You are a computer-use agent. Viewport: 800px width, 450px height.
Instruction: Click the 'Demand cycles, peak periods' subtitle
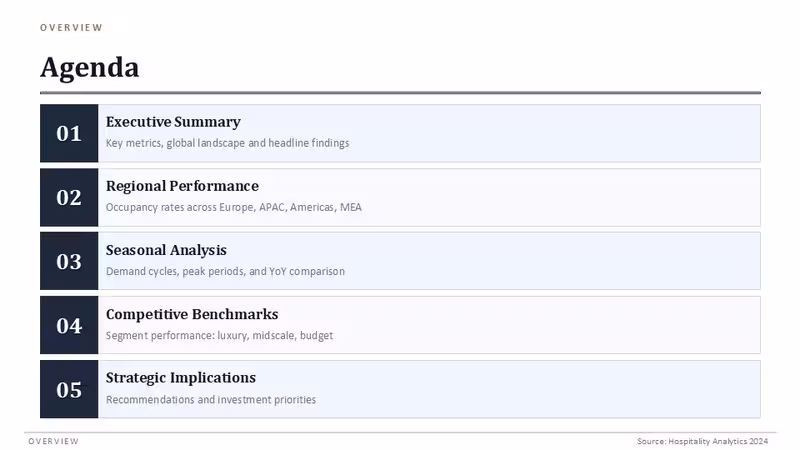(x=225, y=271)
